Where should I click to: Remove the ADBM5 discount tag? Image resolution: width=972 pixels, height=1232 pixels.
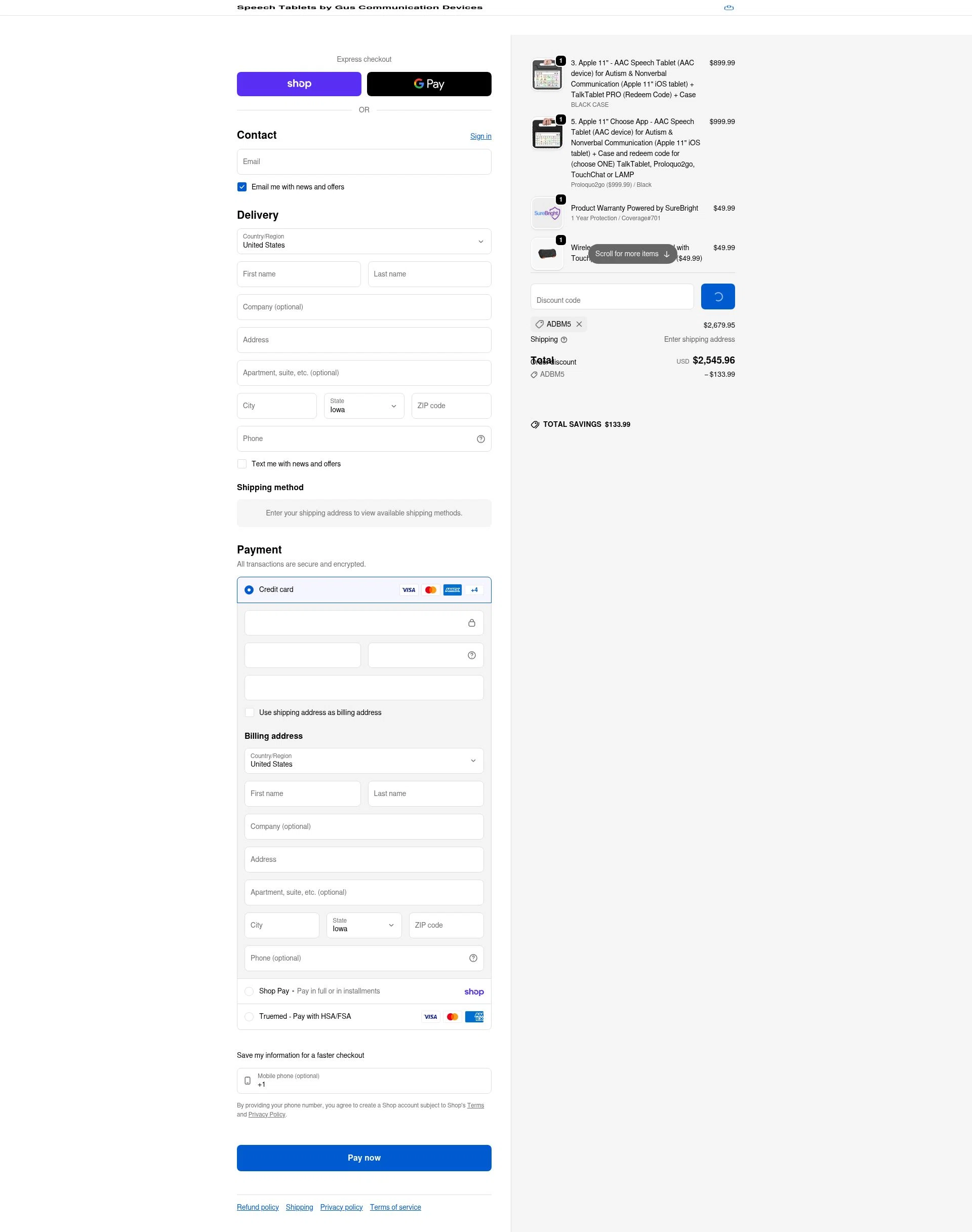579,324
